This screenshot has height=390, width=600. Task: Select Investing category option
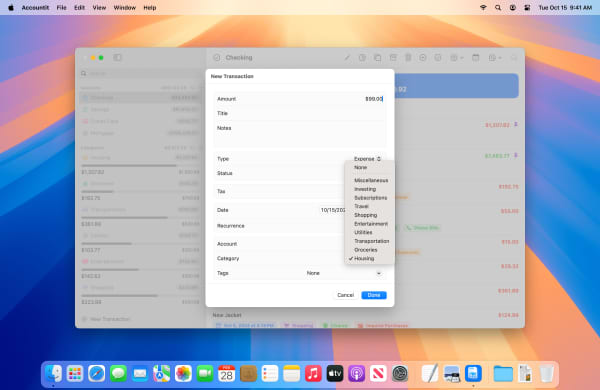[370, 189]
